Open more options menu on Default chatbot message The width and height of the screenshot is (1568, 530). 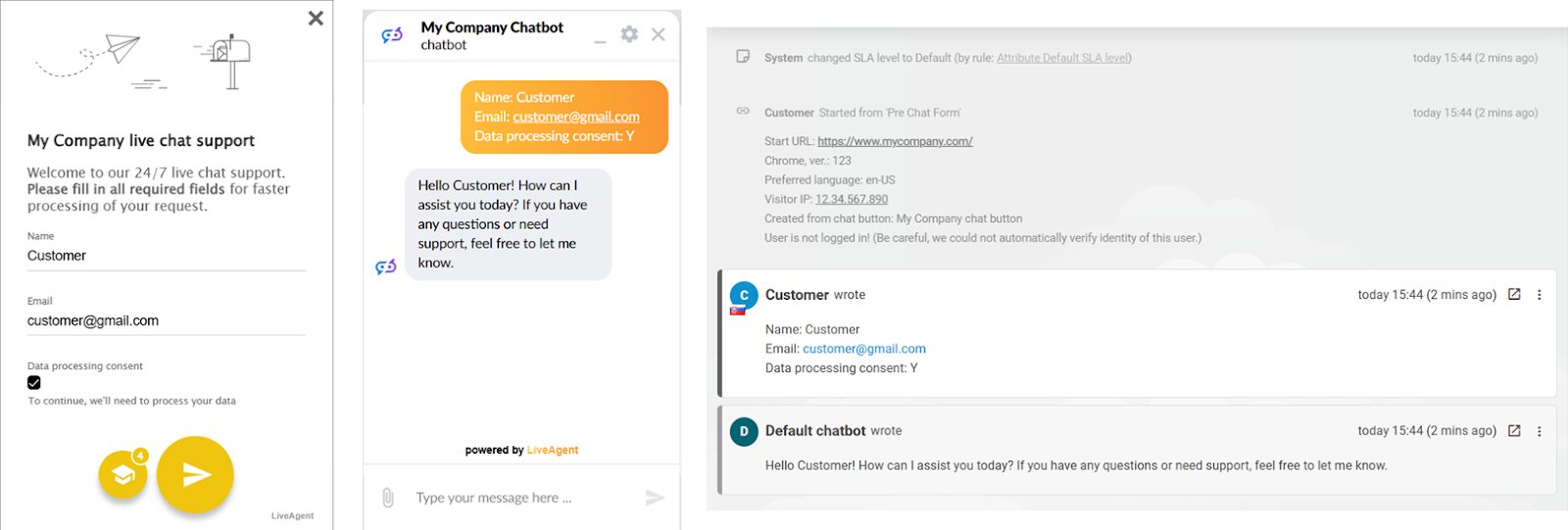point(1539,430)
